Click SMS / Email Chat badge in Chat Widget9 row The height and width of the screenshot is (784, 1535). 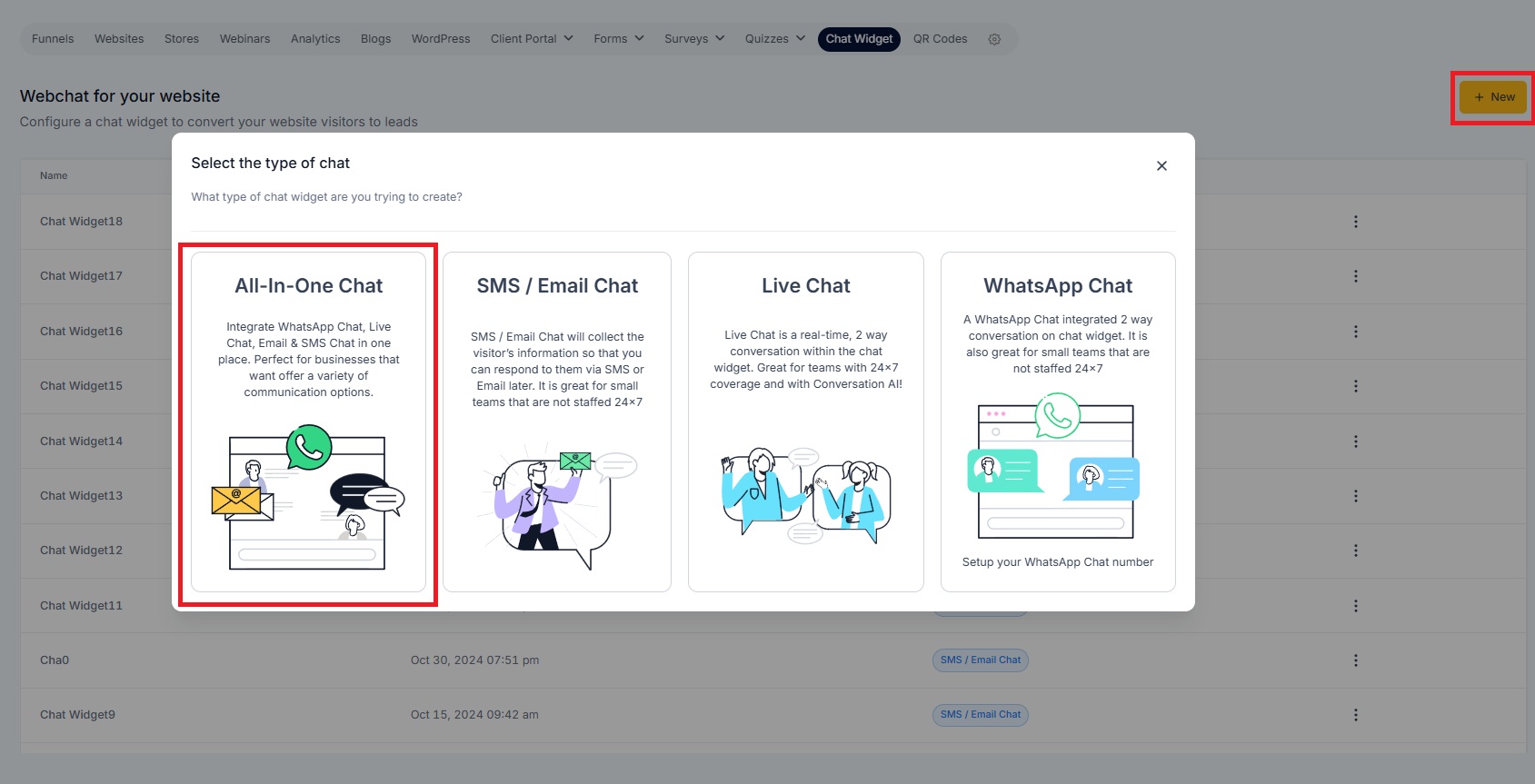point(980,715)
